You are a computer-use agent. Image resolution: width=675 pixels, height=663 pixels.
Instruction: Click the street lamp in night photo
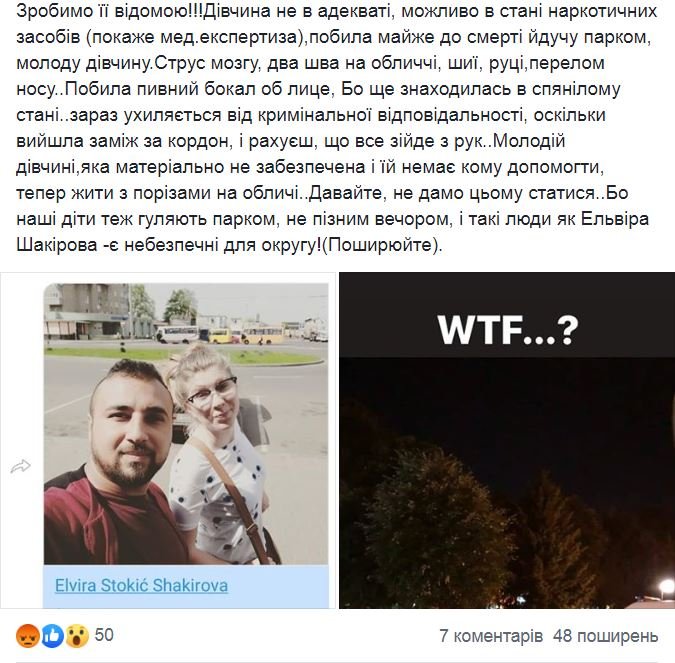coord(666,588)
